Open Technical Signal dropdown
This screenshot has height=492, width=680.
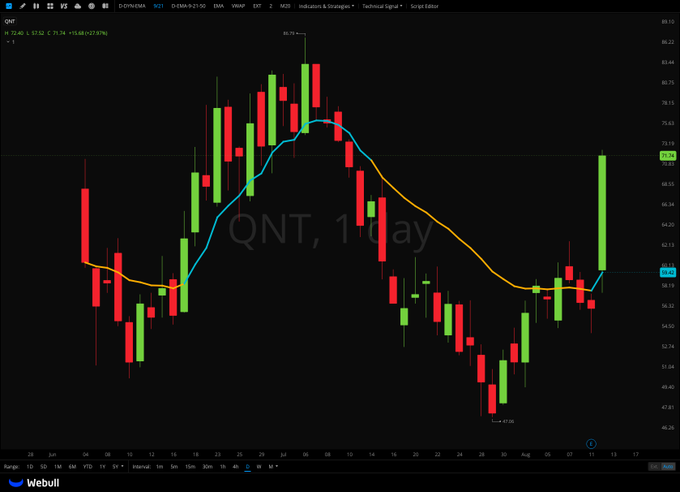point(382,6)
